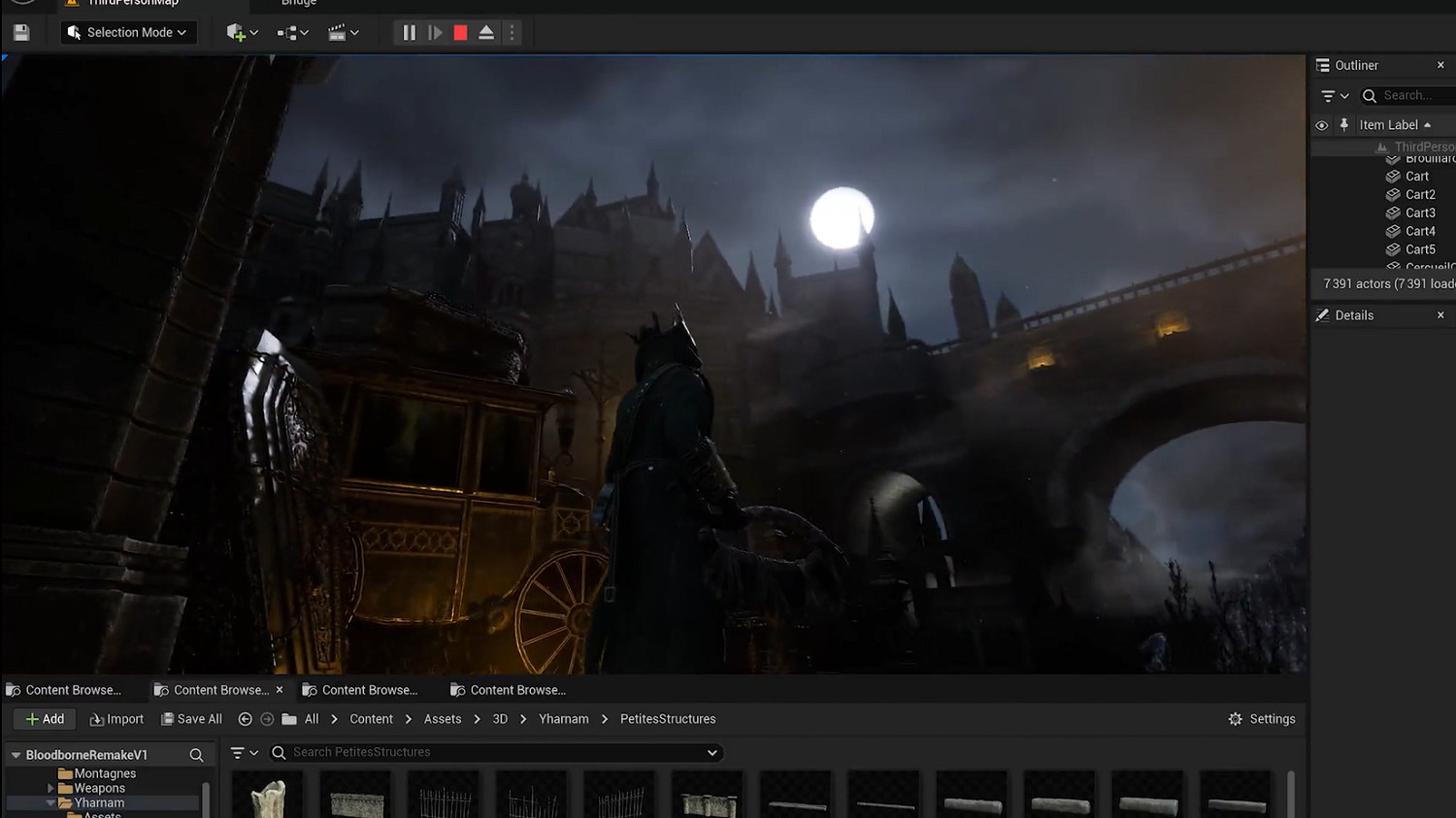Click the Eject from player icon
Viewport: 1456px width, 818px height.
pyautogui.click(x=486, y=33)
